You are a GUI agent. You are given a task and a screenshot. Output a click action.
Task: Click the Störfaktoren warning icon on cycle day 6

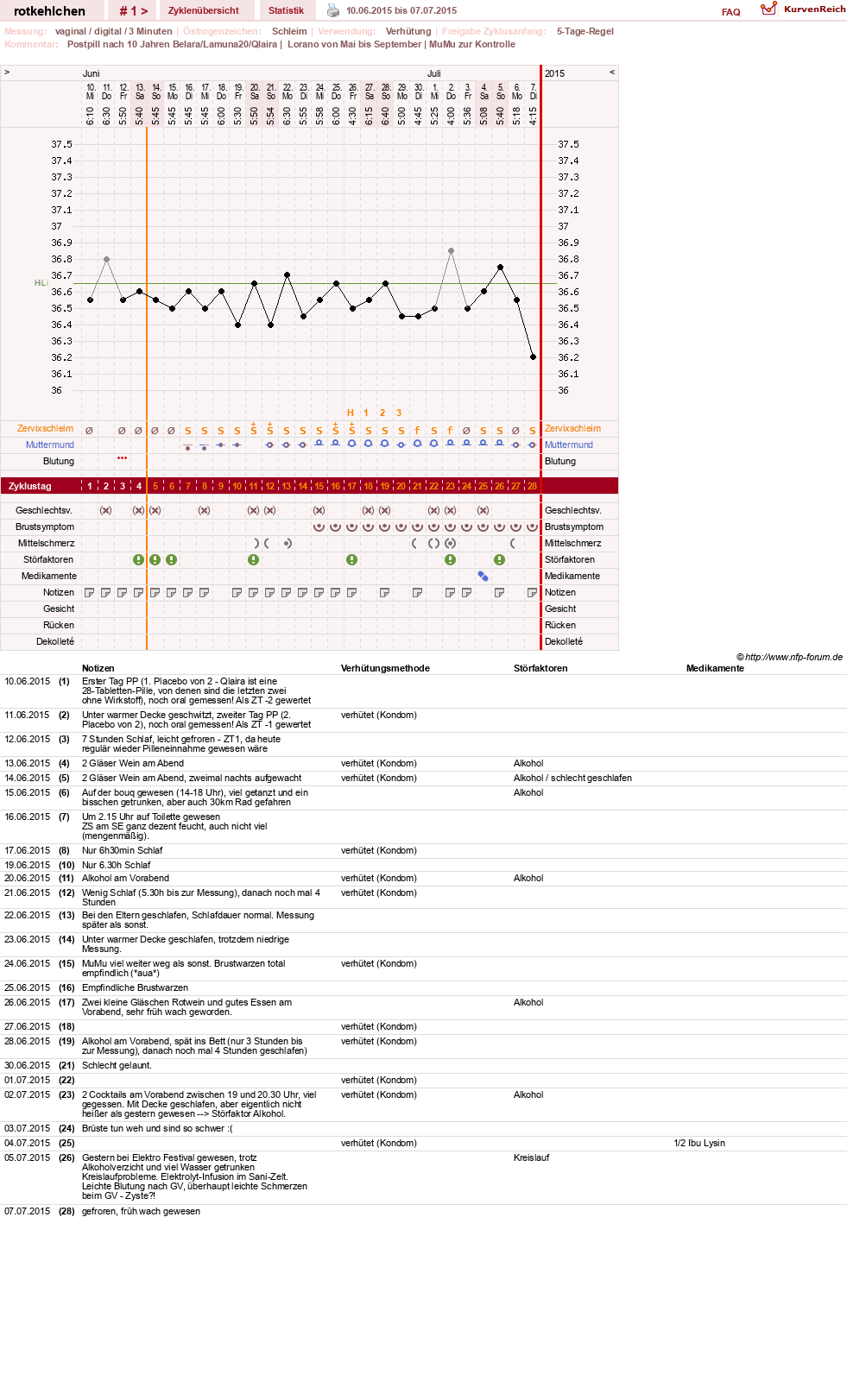tap(171, 559)
